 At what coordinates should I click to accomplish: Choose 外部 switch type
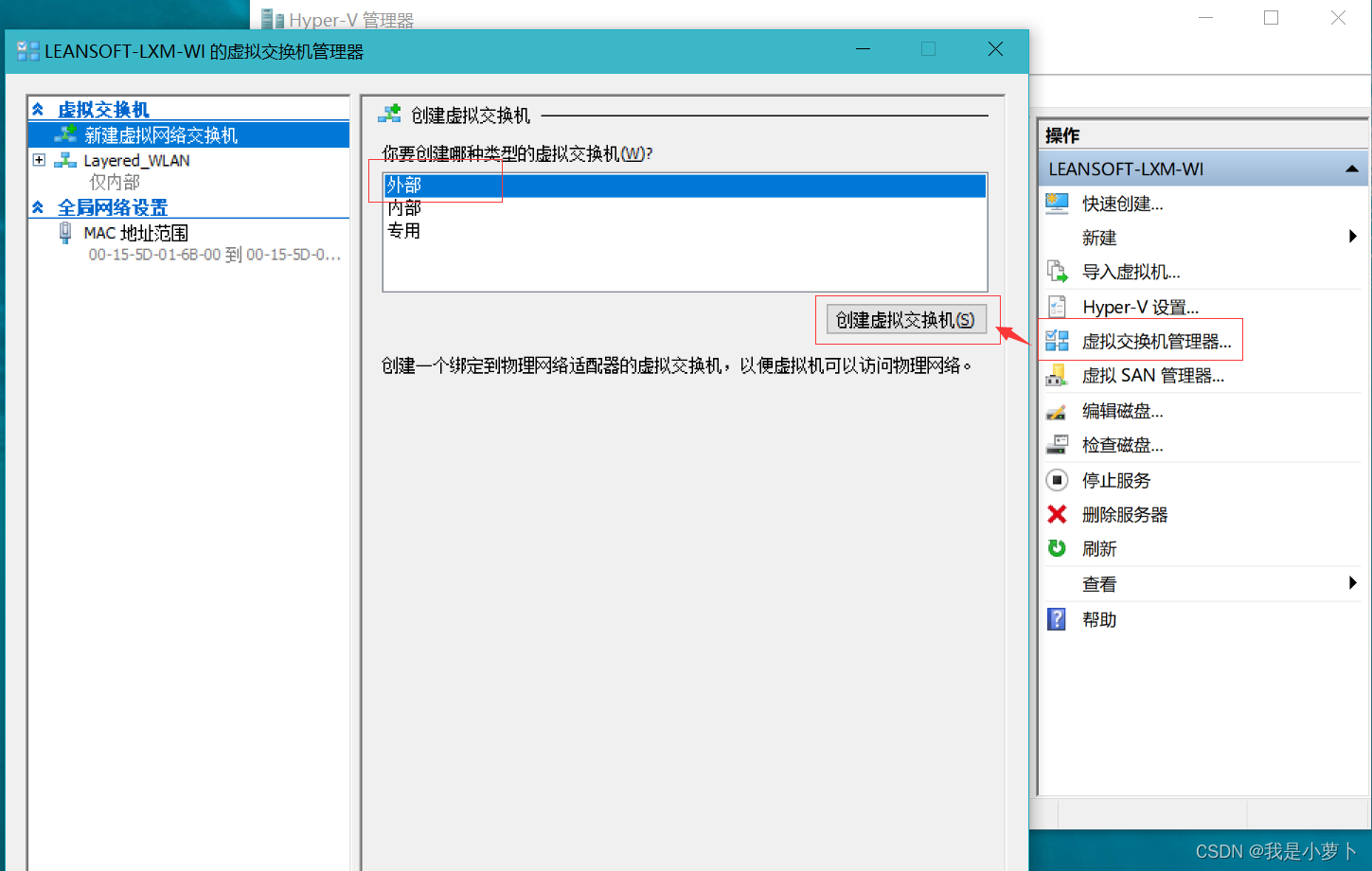(x=685, y=185)
